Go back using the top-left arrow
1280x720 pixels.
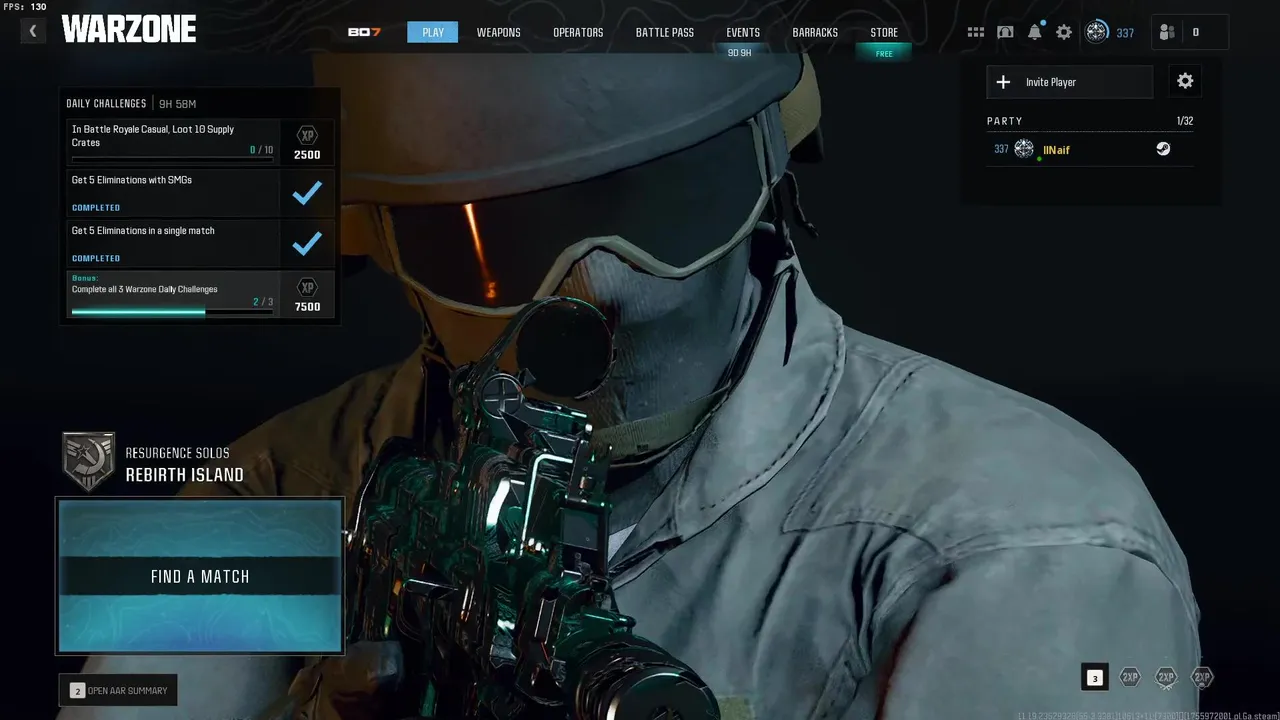(32, 31)
